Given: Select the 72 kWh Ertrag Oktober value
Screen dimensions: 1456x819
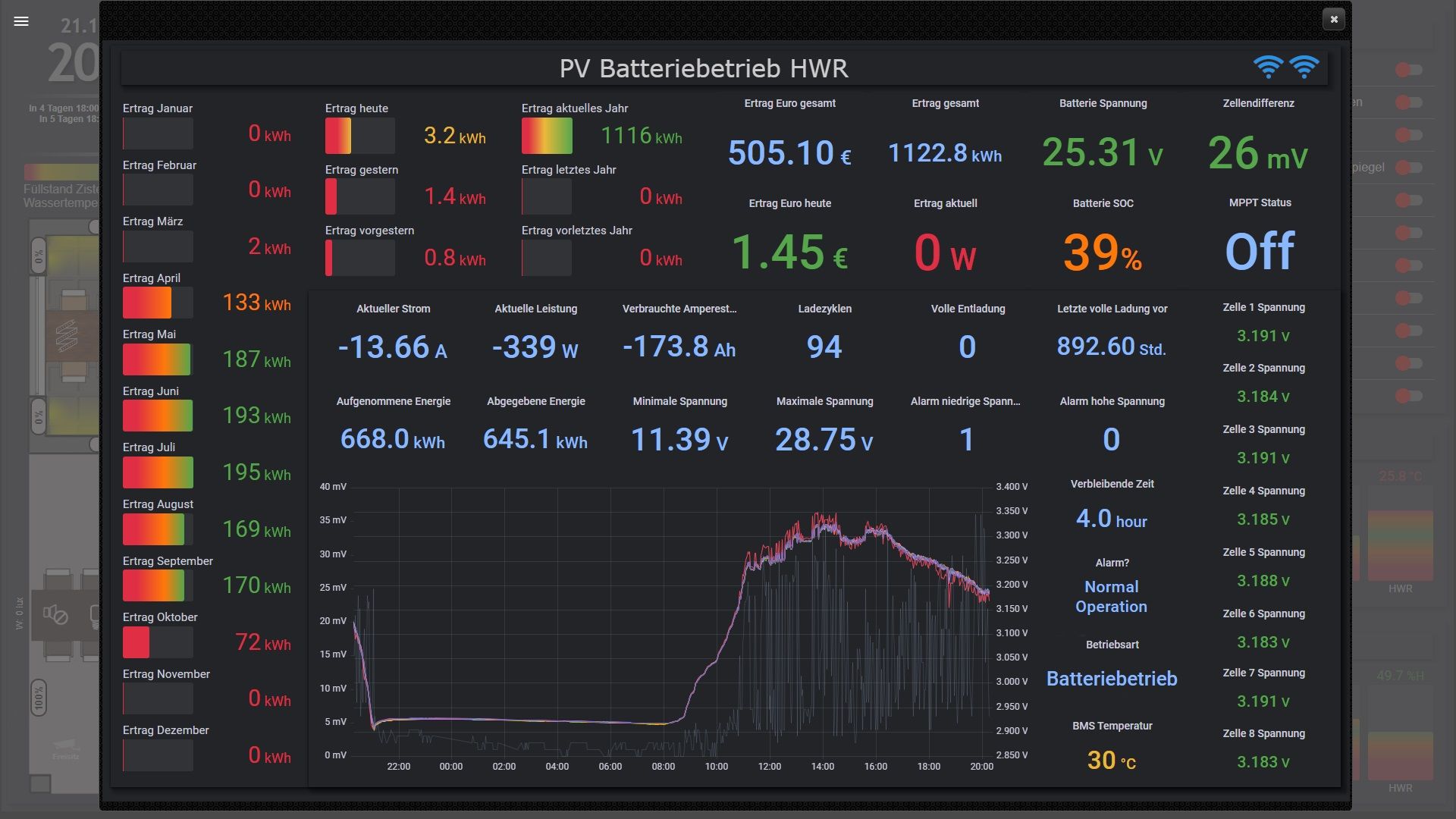Looking at the screenshot, I should tap(263, 643).
